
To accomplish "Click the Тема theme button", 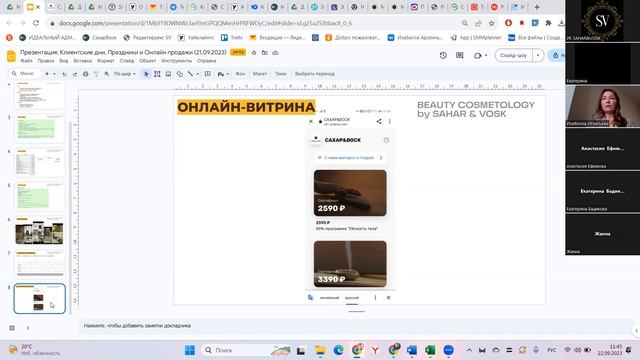I will click(280, 74).
